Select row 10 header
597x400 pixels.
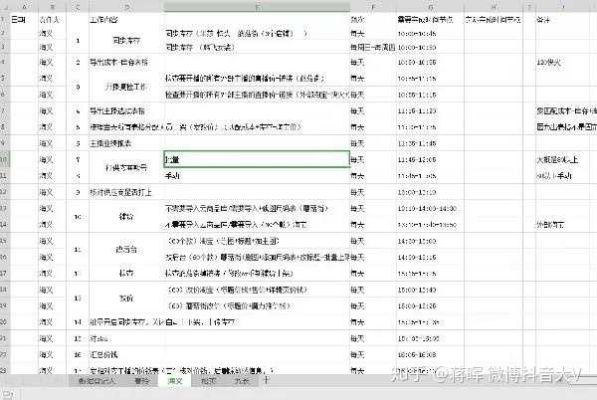(x=5, y=159)
